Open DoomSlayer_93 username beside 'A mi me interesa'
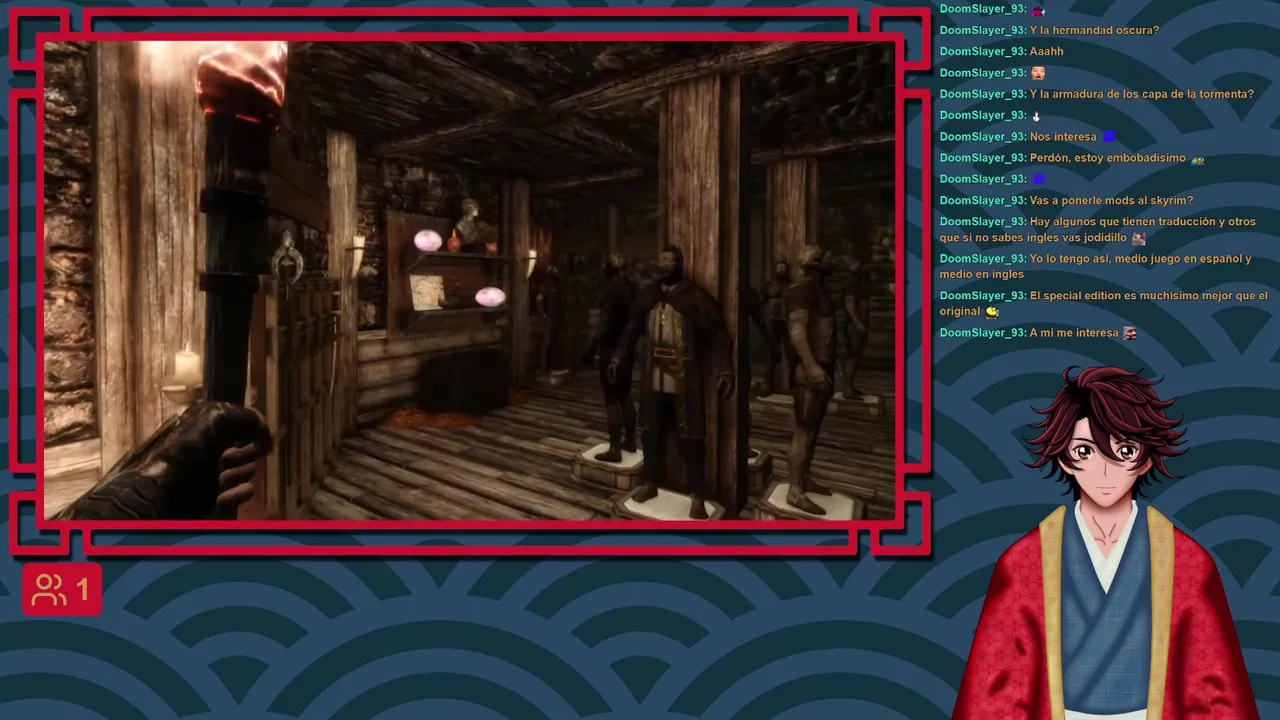This screenshot has height=720, width=1280. click(983, 333)
